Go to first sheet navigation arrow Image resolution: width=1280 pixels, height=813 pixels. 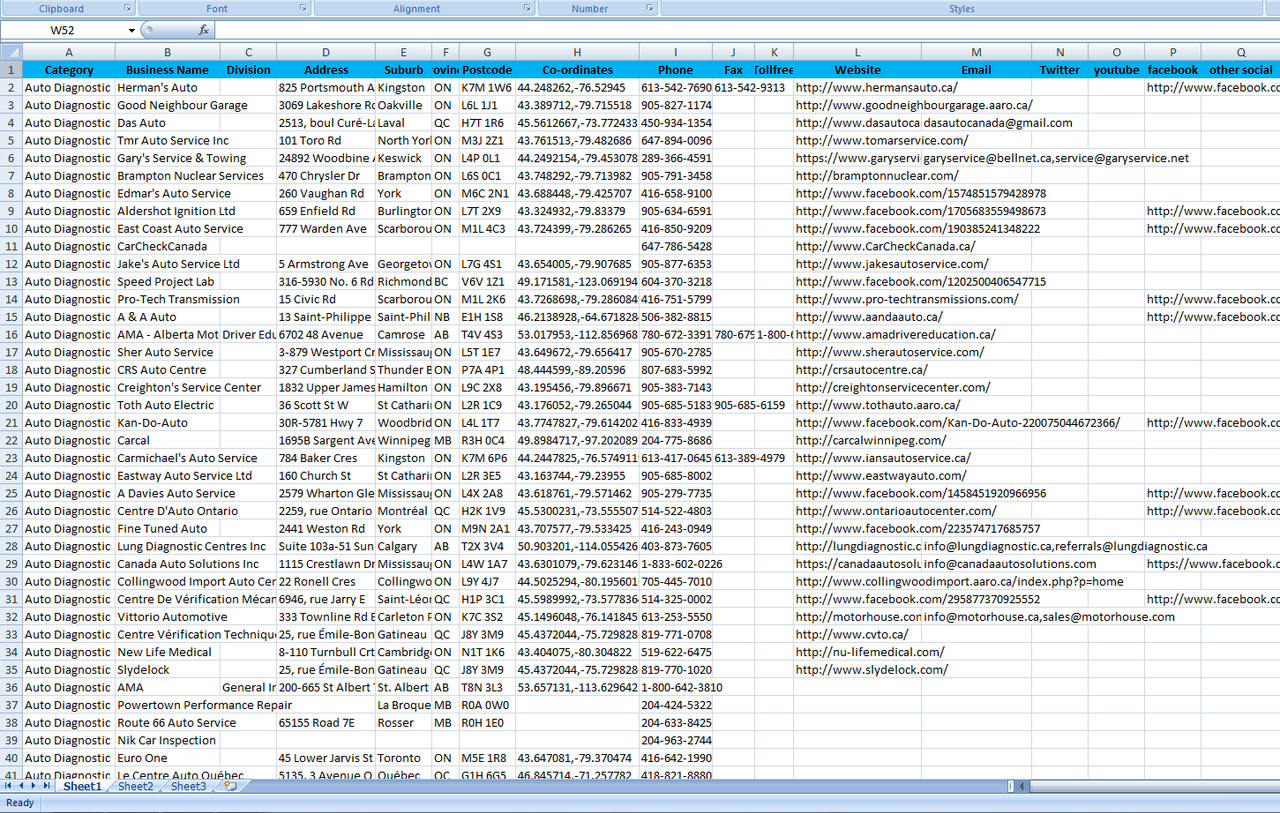pyautogui.click(x=8, y=787)
